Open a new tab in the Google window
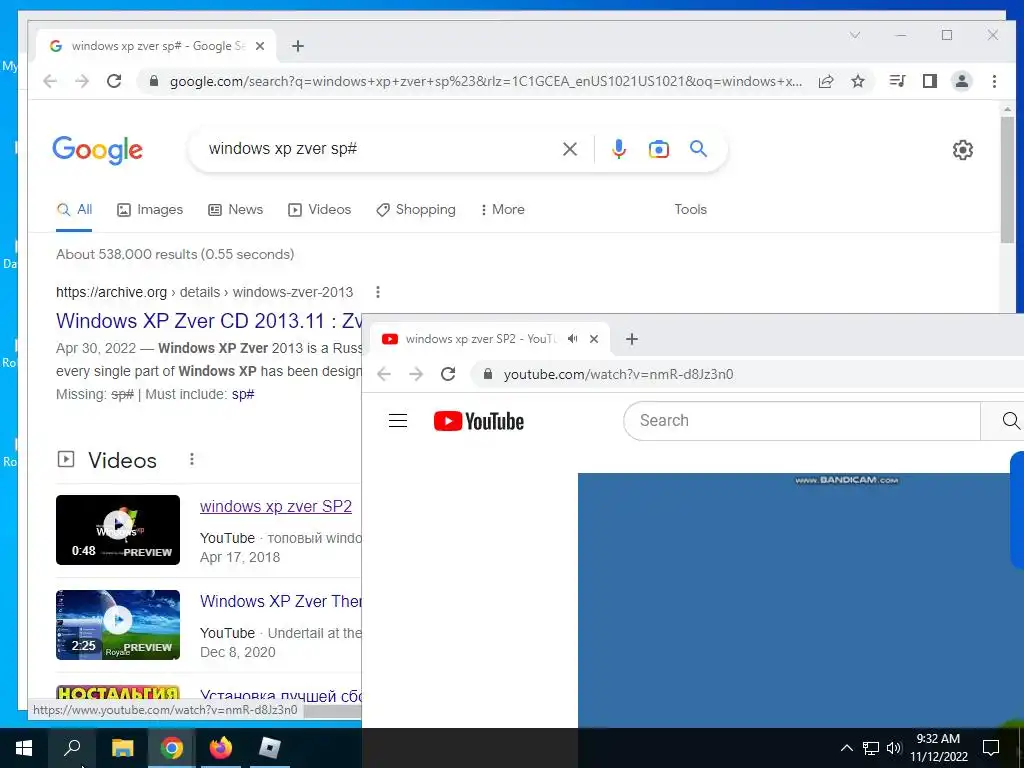 click(x=298, y=46)
